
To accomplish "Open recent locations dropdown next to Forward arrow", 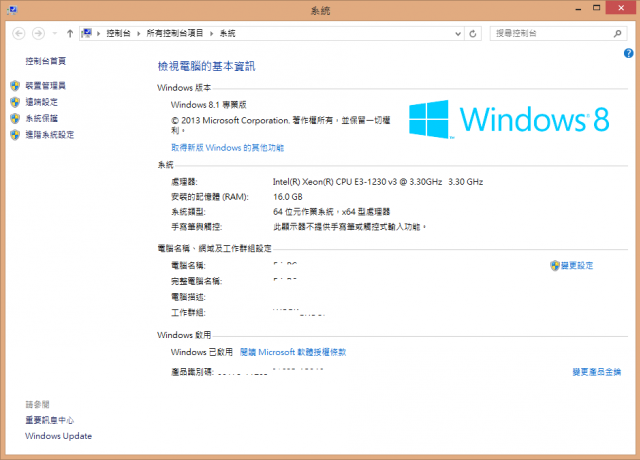I will (54, 33).
